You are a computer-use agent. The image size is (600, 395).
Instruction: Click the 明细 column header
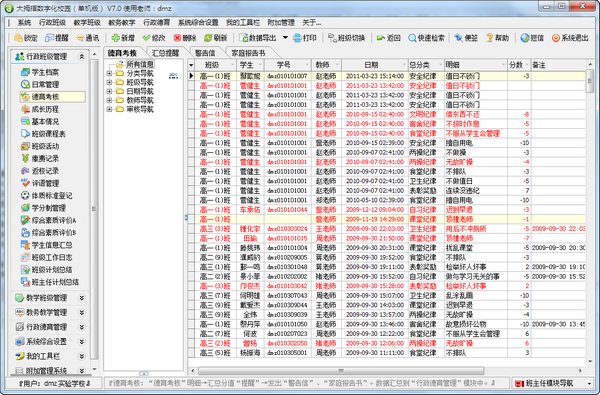pyautogui.click(x=476, y=65)
